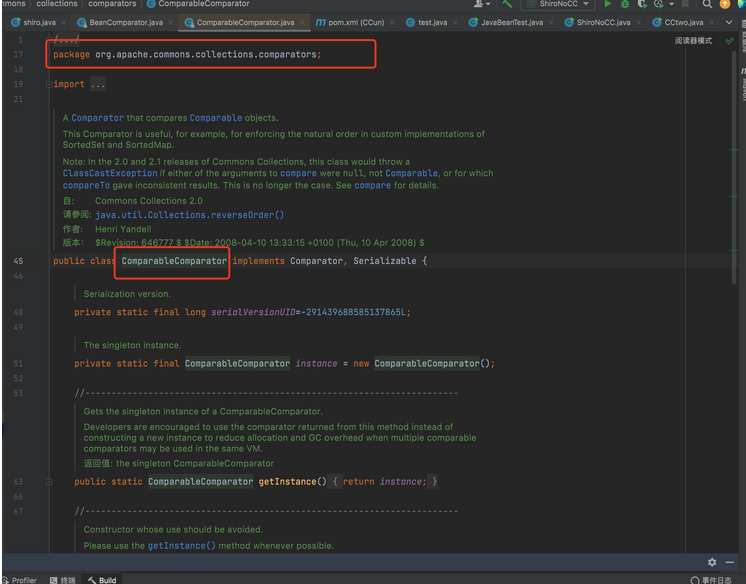The height and width of the screenshot is (584, 746).
Task: Click the 'comparators' breadcrumb
Action: pos(112,4)
